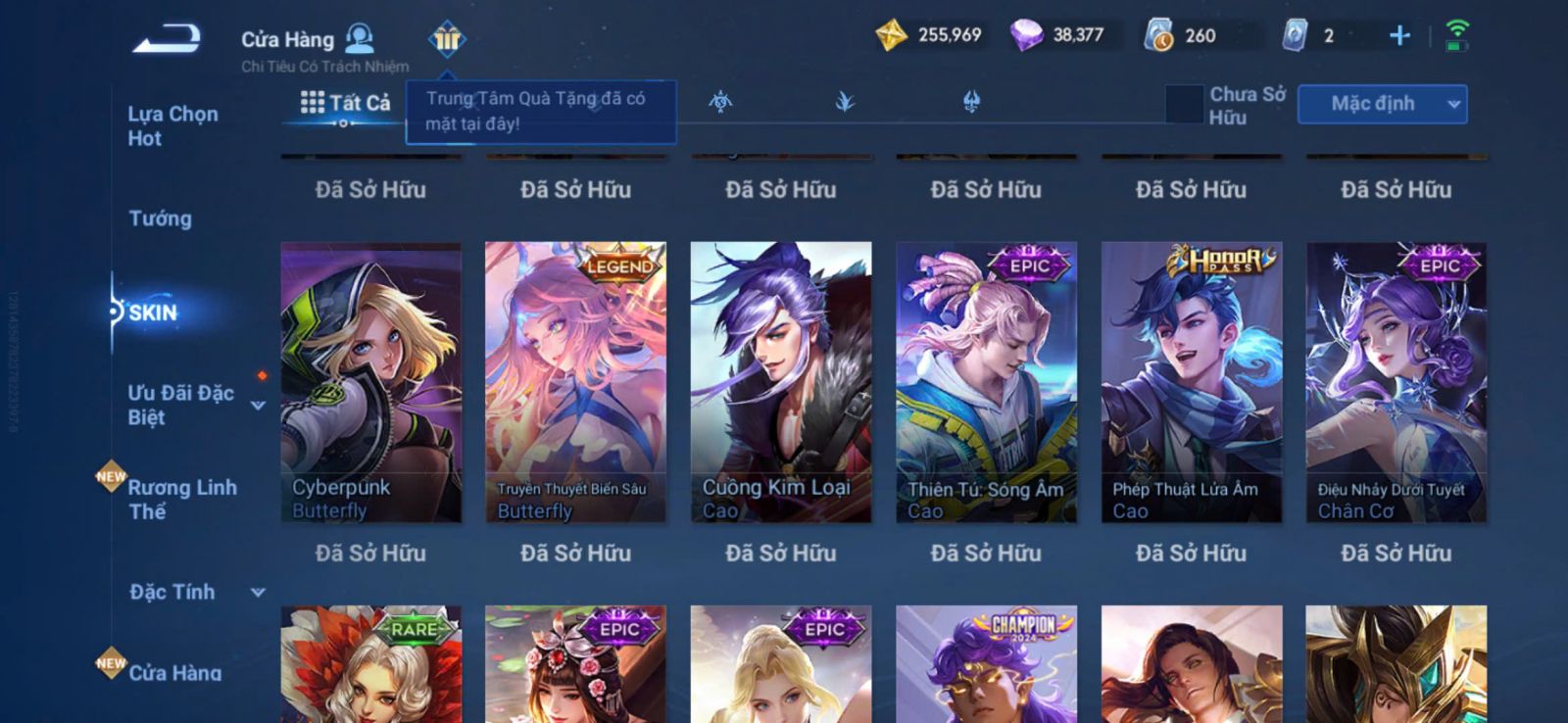Add more tickets with plus icon
Screen dimensions: 1568x723
point(1399,36)
